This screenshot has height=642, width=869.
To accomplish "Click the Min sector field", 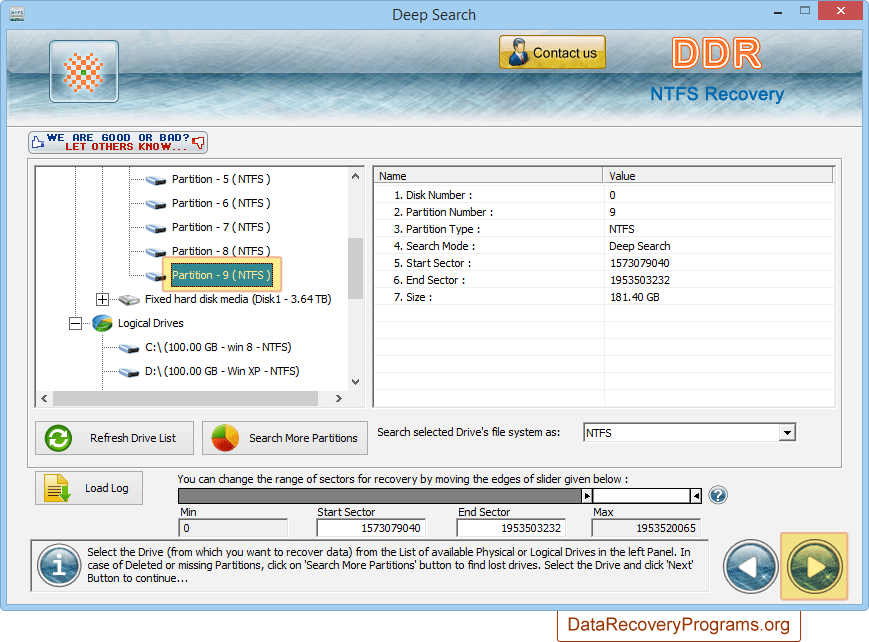I will click(x=233, y=528).
